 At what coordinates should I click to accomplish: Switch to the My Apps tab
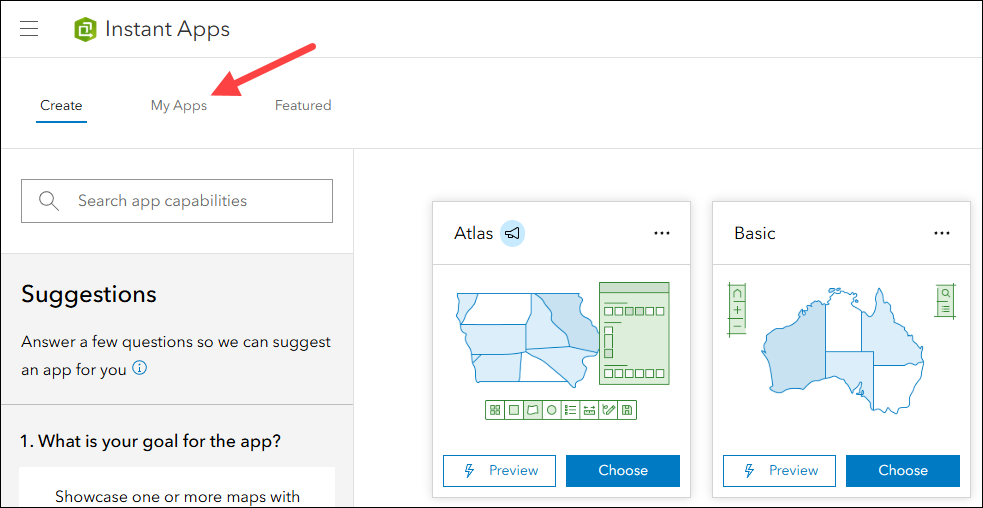pyautogui.click(x=179, y=105)
